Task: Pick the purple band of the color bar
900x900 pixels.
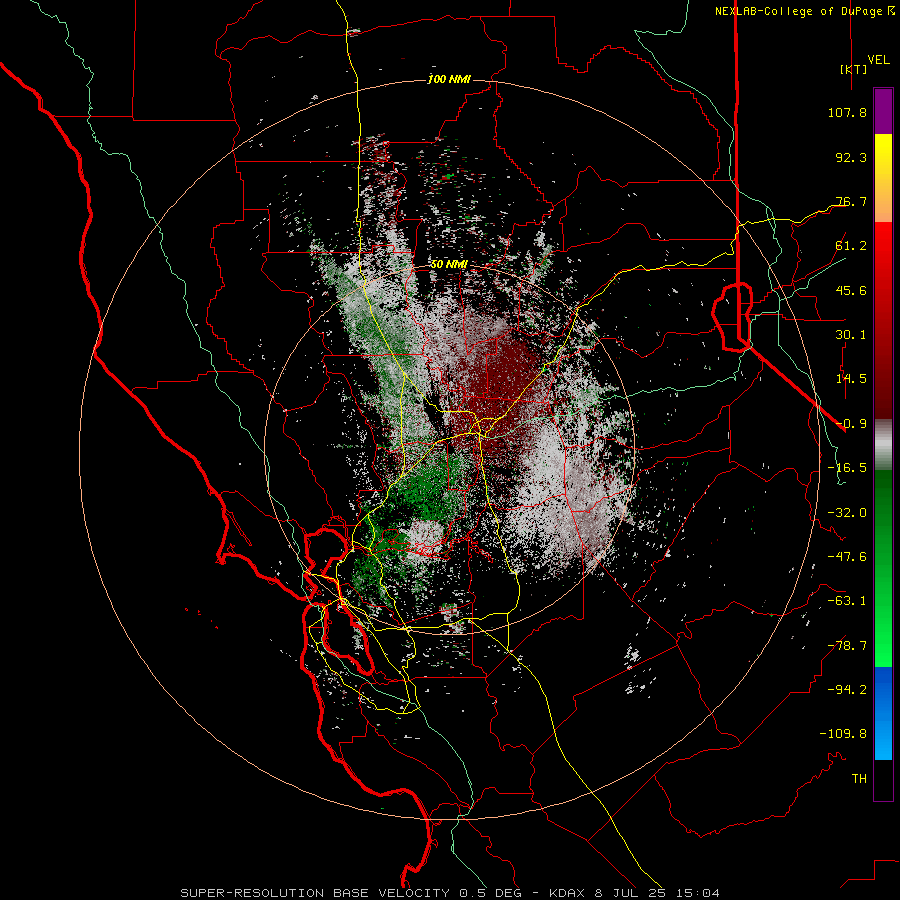Action: 883,112
